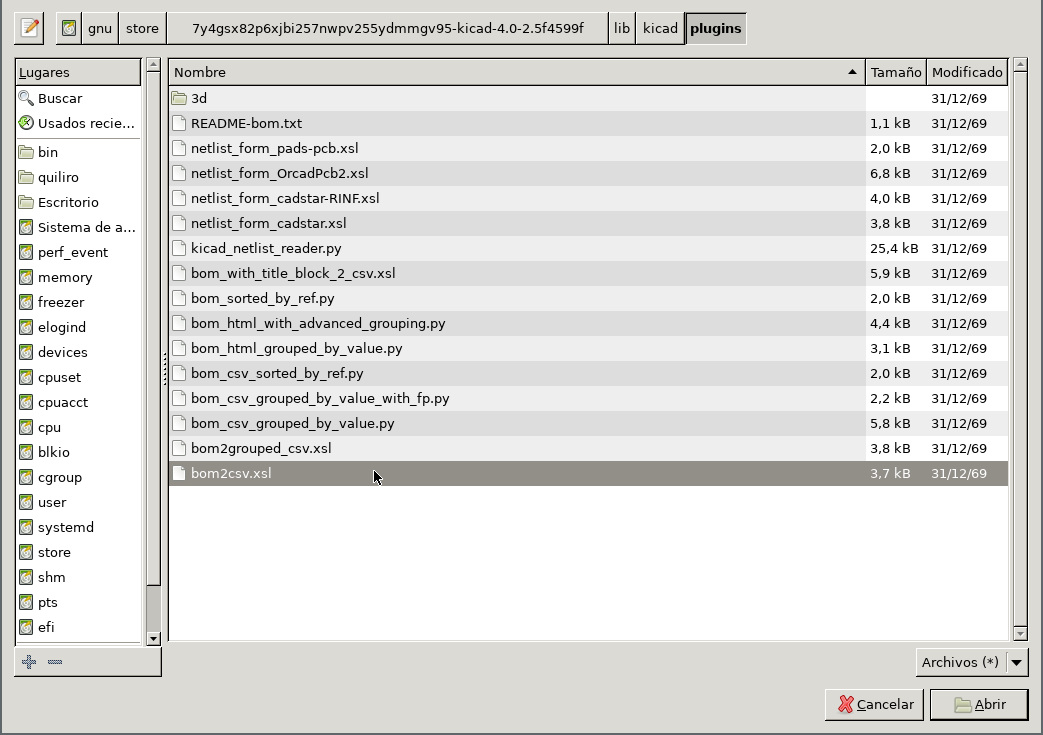
Task: Select bom_html_grouped_by_value.py file
Action: (x=589, y=349)
